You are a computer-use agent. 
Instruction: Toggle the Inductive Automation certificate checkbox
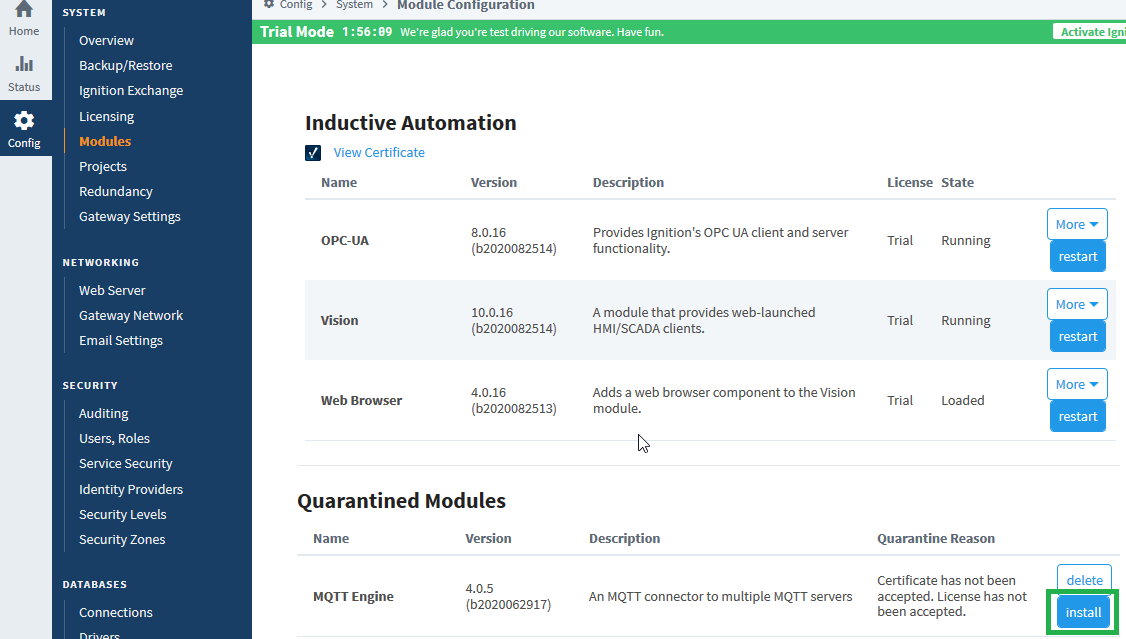(313, 153)
